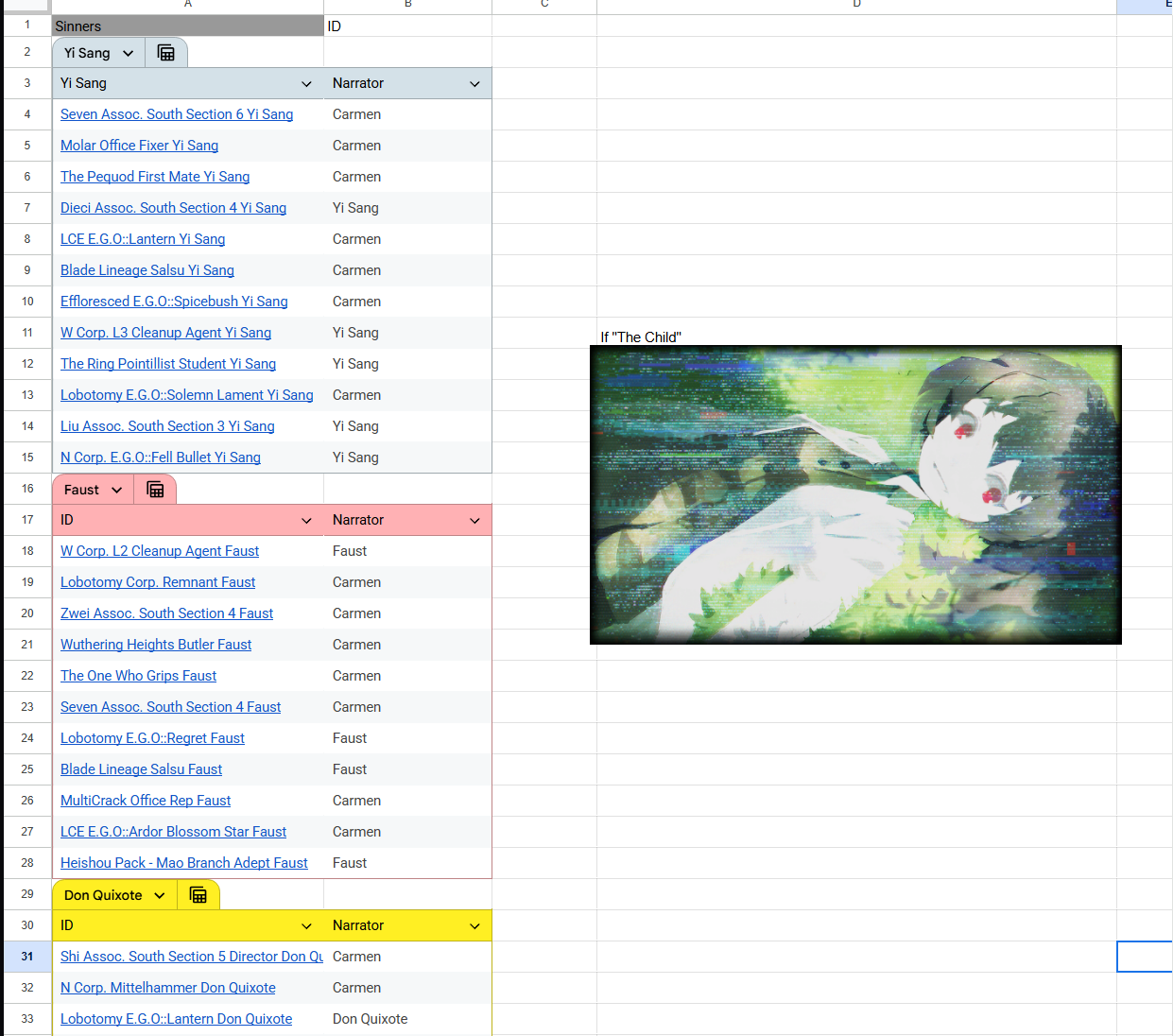
Task: Open ID column filter in Faust table
Action: point(306,521)
